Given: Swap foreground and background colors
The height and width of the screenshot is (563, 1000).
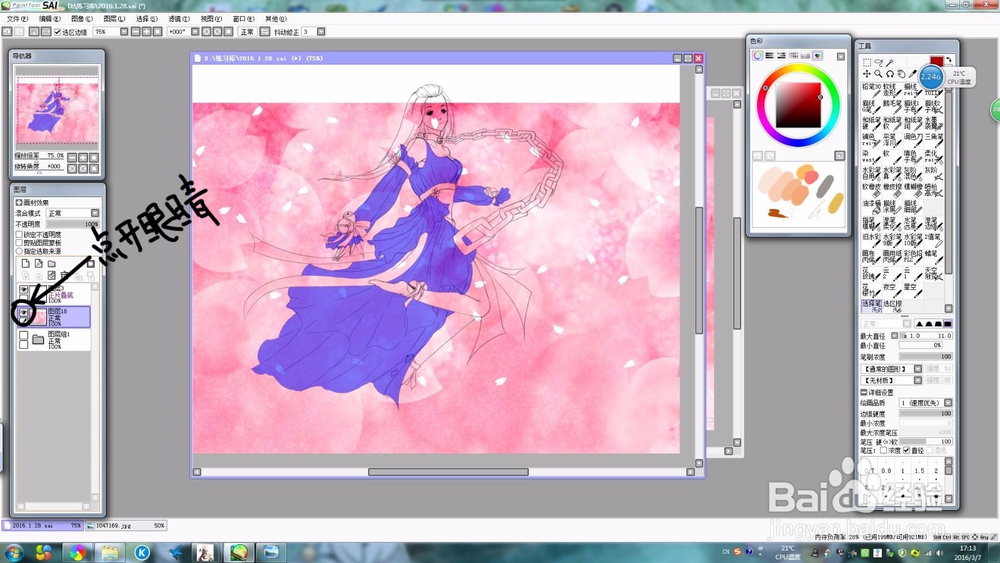Looking at the screenshot, I should [949, 60].
